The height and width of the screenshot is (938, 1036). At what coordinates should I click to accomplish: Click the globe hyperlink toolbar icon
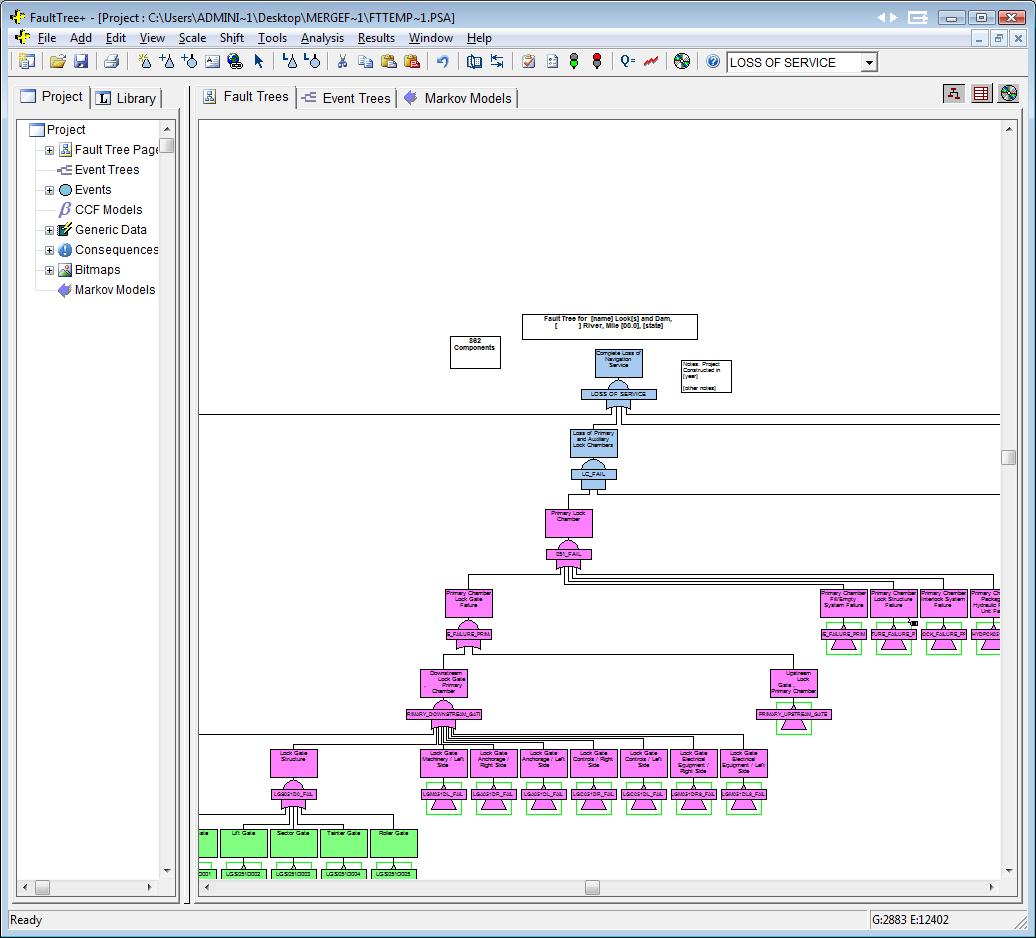pos(235,61)
